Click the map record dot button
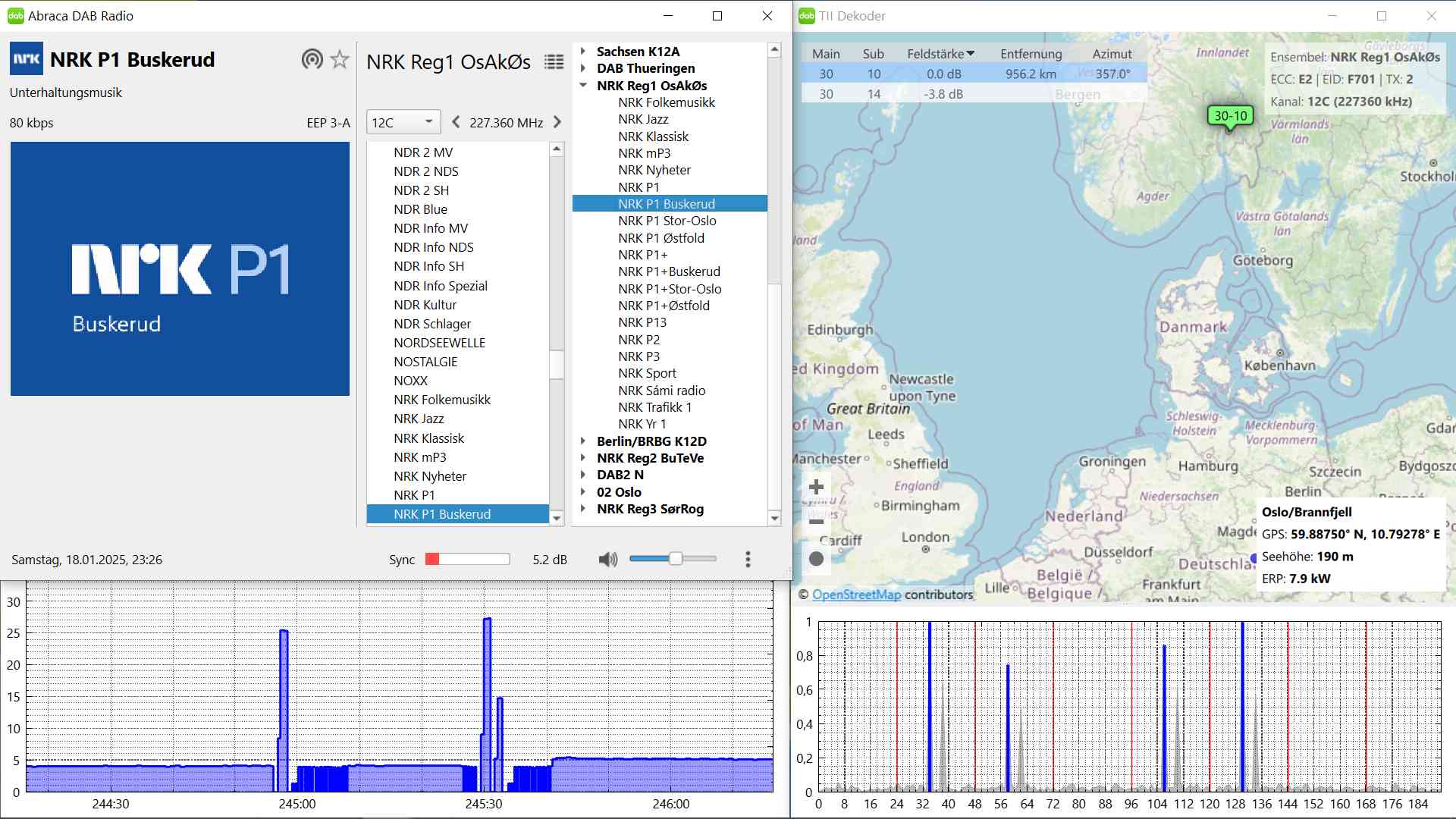Viewport: 1456px width, 819px height. [x=817, y=559]
